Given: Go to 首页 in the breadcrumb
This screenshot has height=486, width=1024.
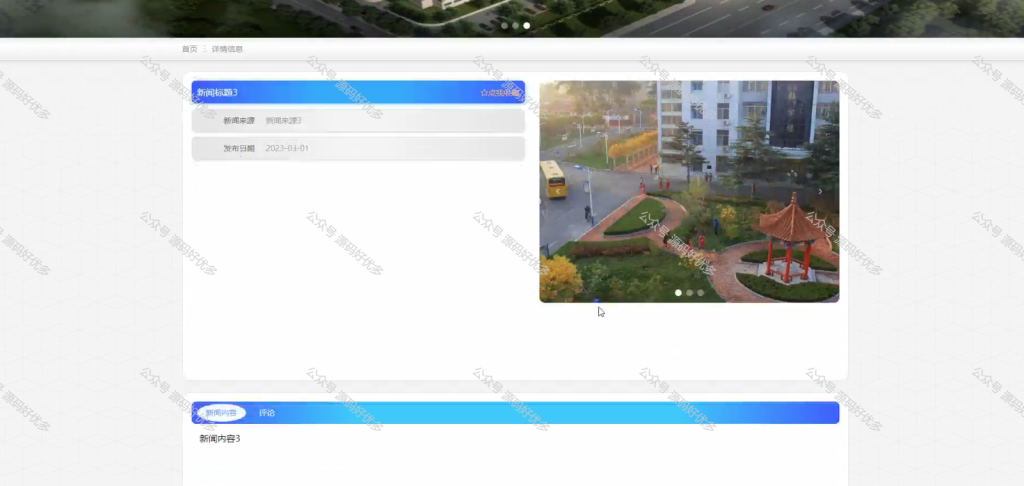Looking at the screenshot, I should click(x=189, y=49).
